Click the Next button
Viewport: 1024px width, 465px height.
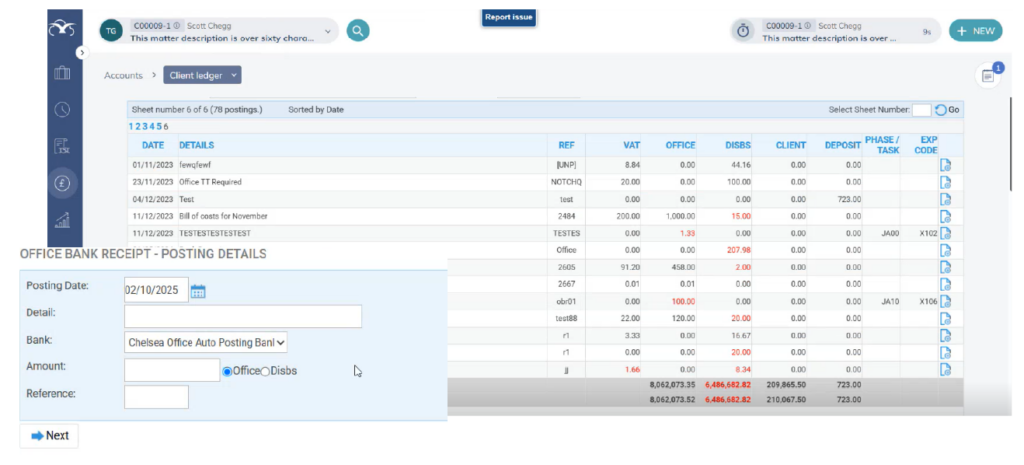pyautogui.click(x=49, y=436)
